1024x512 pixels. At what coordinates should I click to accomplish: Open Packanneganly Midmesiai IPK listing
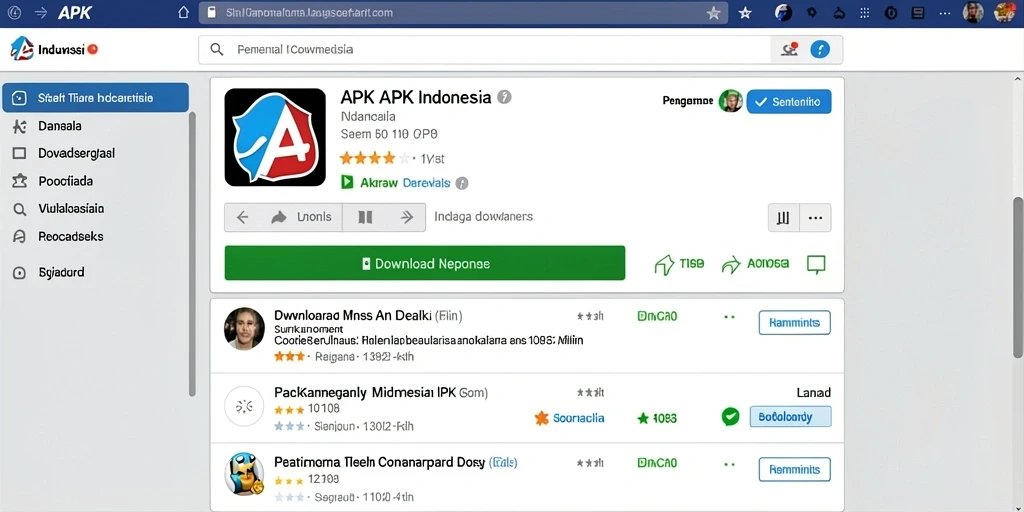coord(381,392)
